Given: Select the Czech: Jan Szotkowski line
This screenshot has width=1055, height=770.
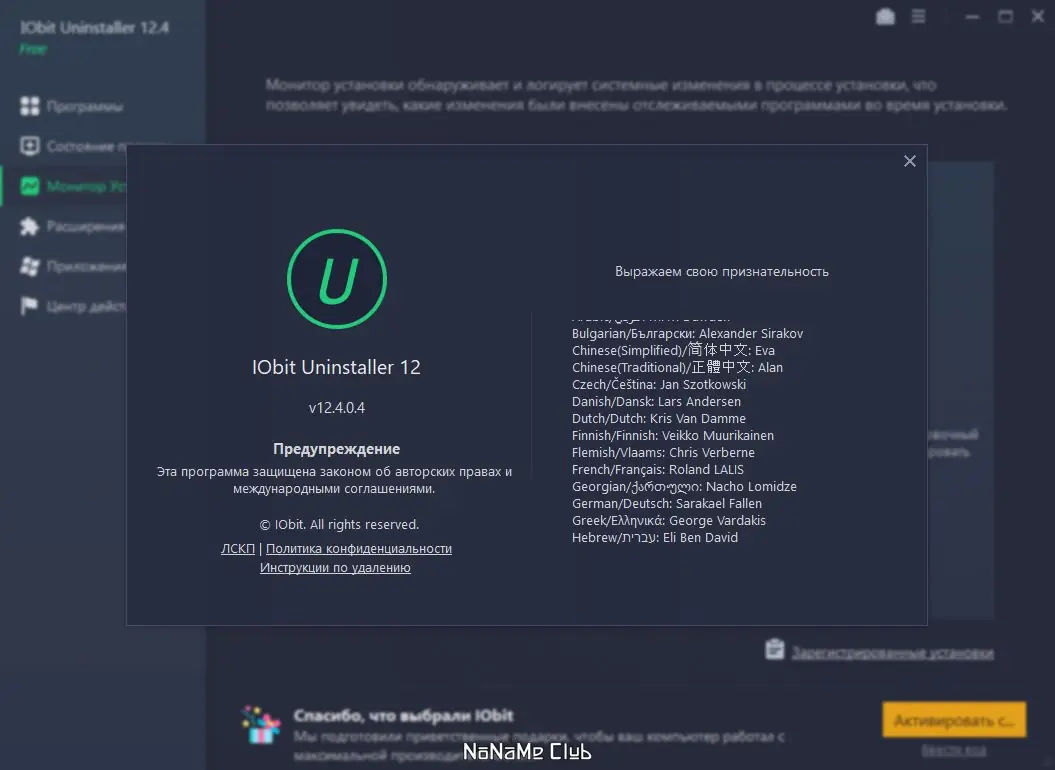Looking at the screenshot, I should [x=659, y=384].
